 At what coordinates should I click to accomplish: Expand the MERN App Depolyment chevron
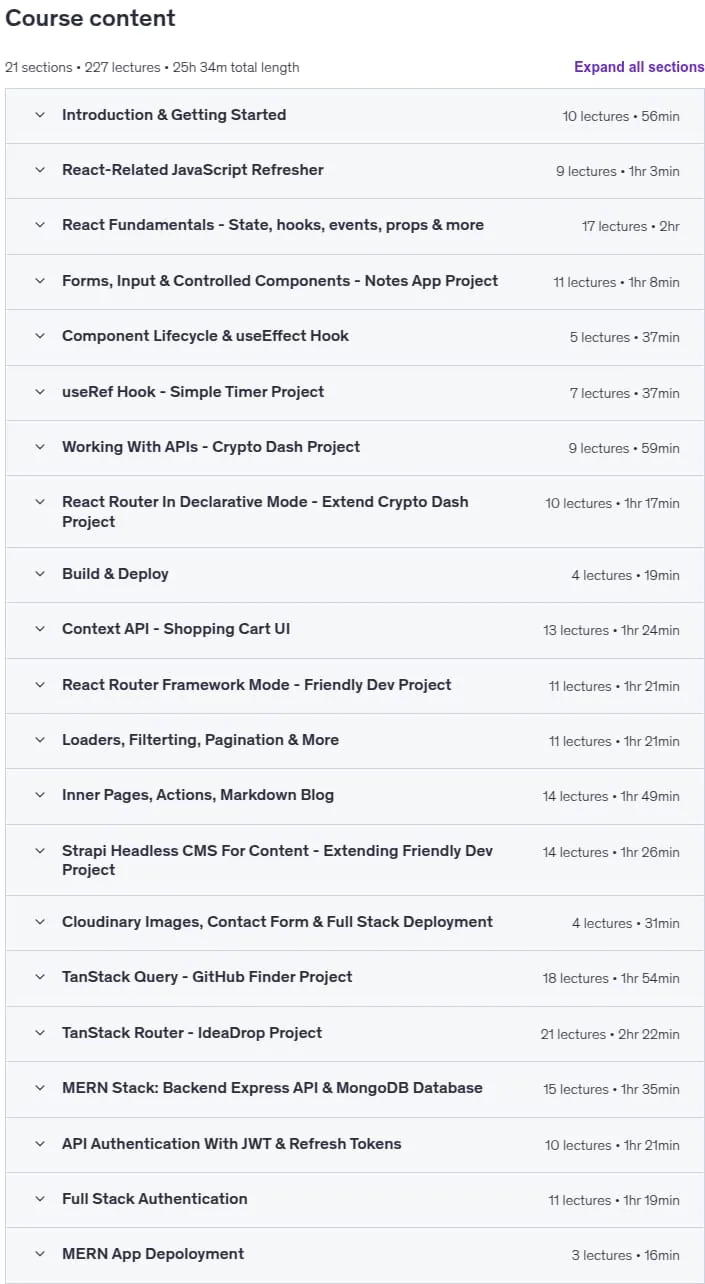click(40, 1254)
